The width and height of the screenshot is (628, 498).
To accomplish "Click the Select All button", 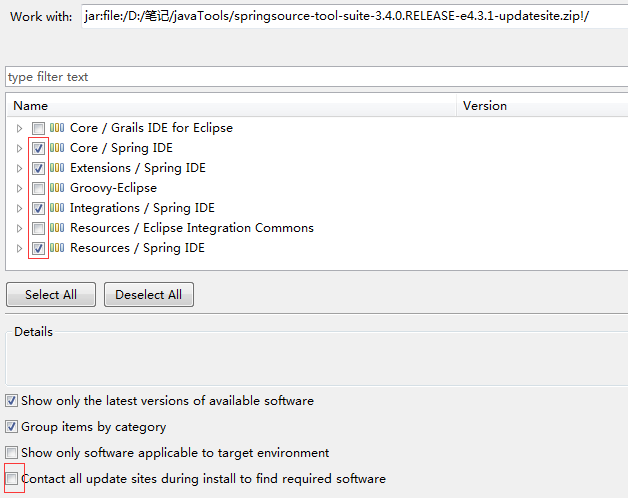I will (x=51, y=294).
